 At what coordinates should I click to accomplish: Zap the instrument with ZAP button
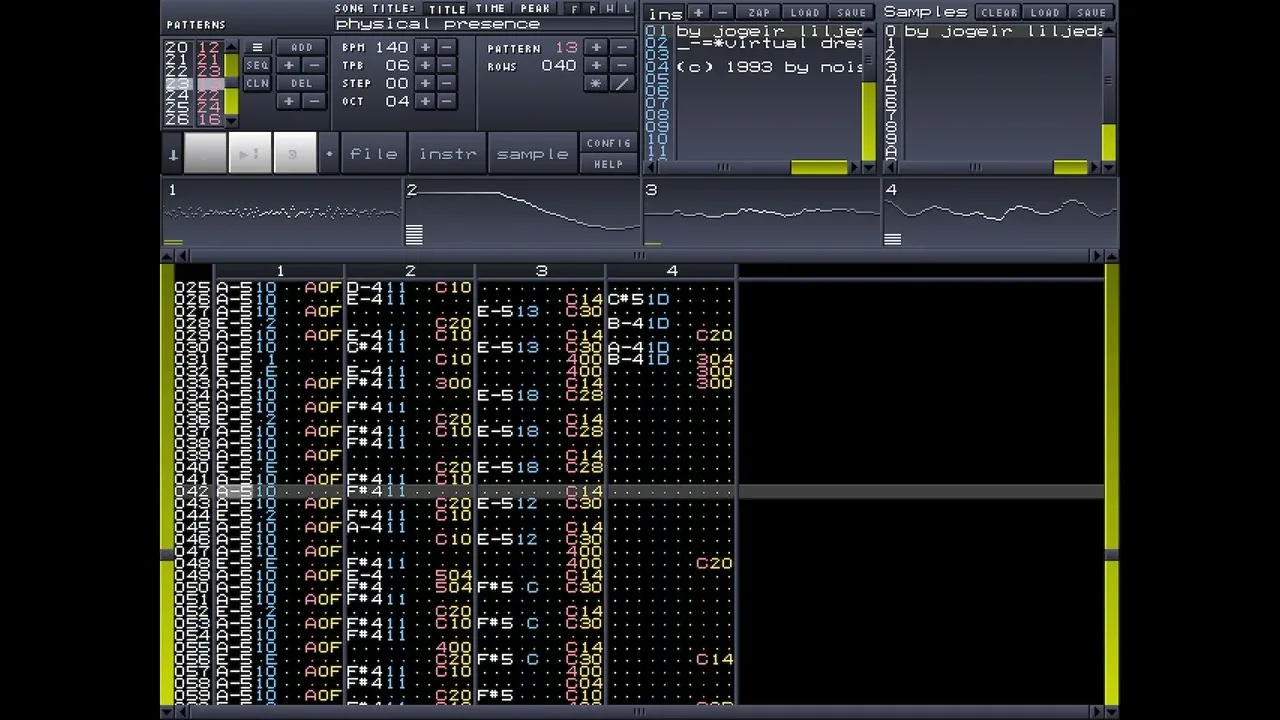760,13
